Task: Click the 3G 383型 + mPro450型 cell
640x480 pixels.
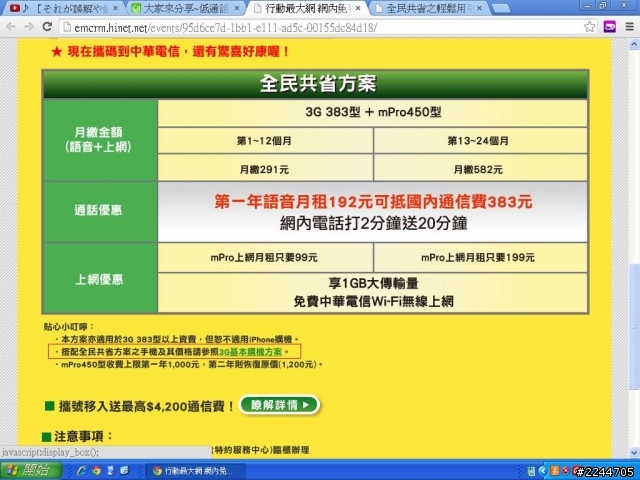Action: click(373, 112)
